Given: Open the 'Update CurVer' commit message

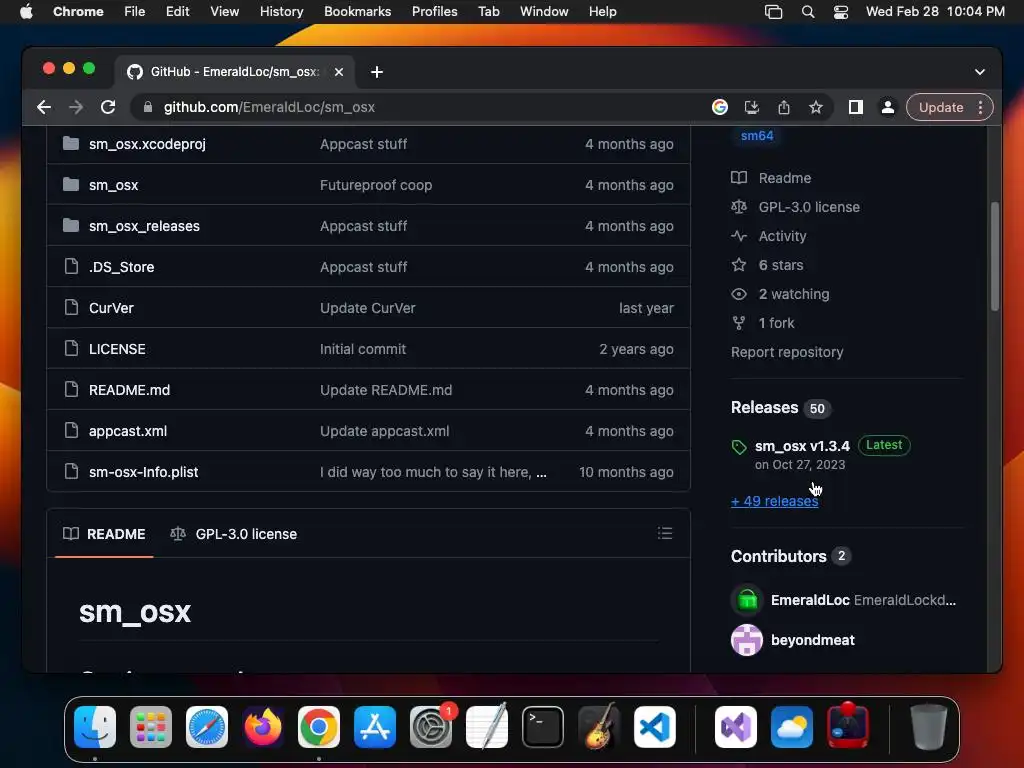Looking at the screenshot, I should pyautogui.click(x=368, y=308).
